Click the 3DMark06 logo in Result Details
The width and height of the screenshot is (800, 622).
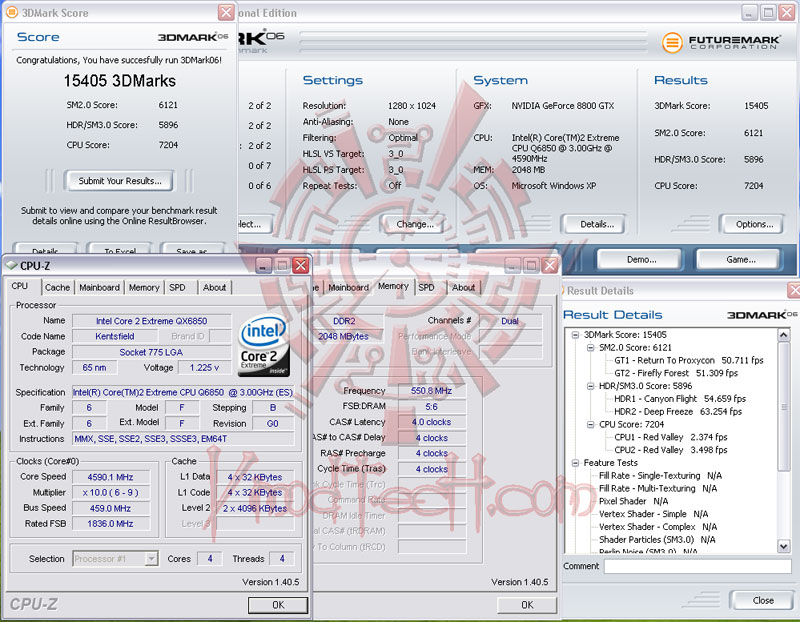pos(762,315)
